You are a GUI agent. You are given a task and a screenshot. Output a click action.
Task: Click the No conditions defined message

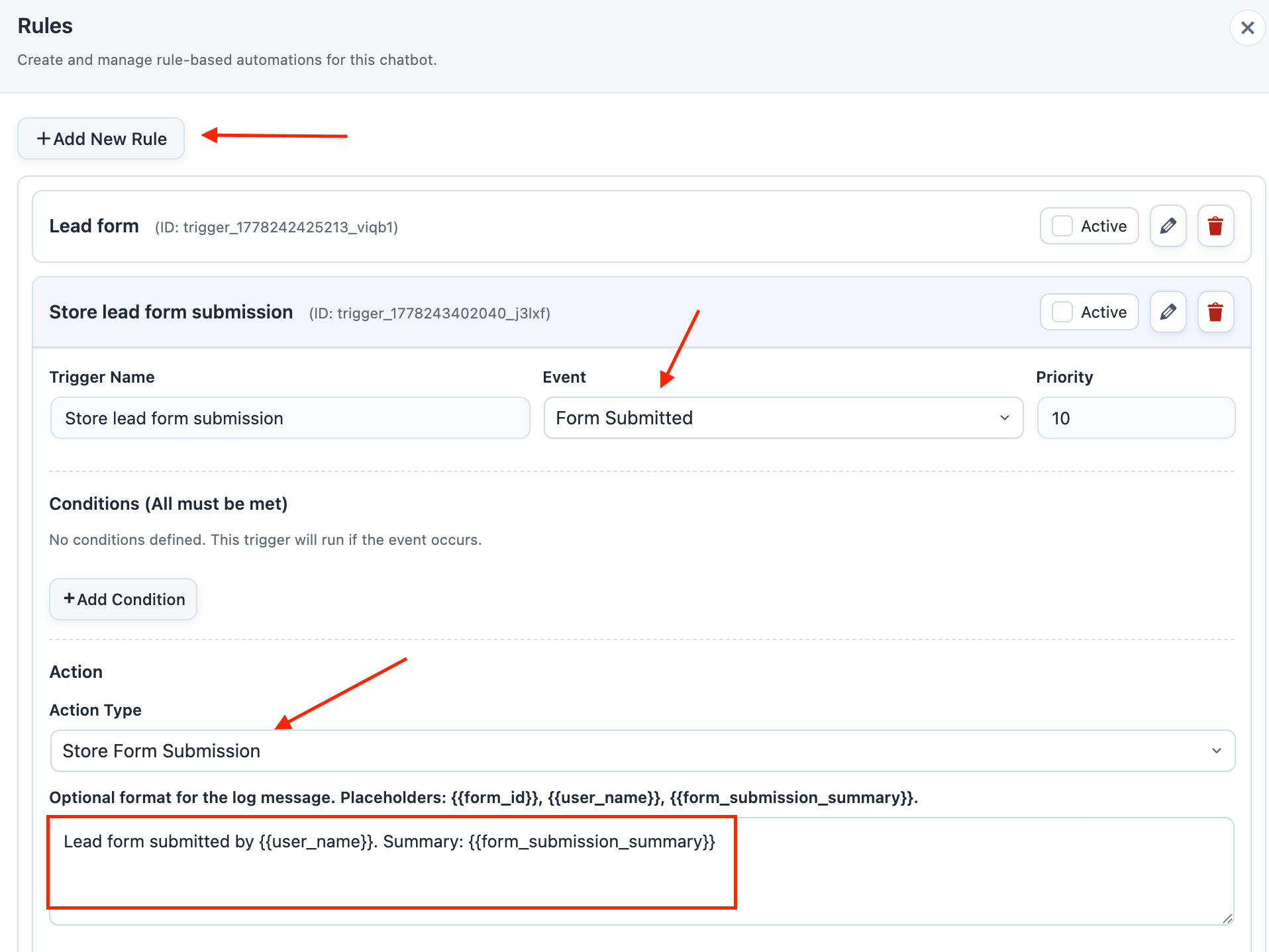coord(266,540)
